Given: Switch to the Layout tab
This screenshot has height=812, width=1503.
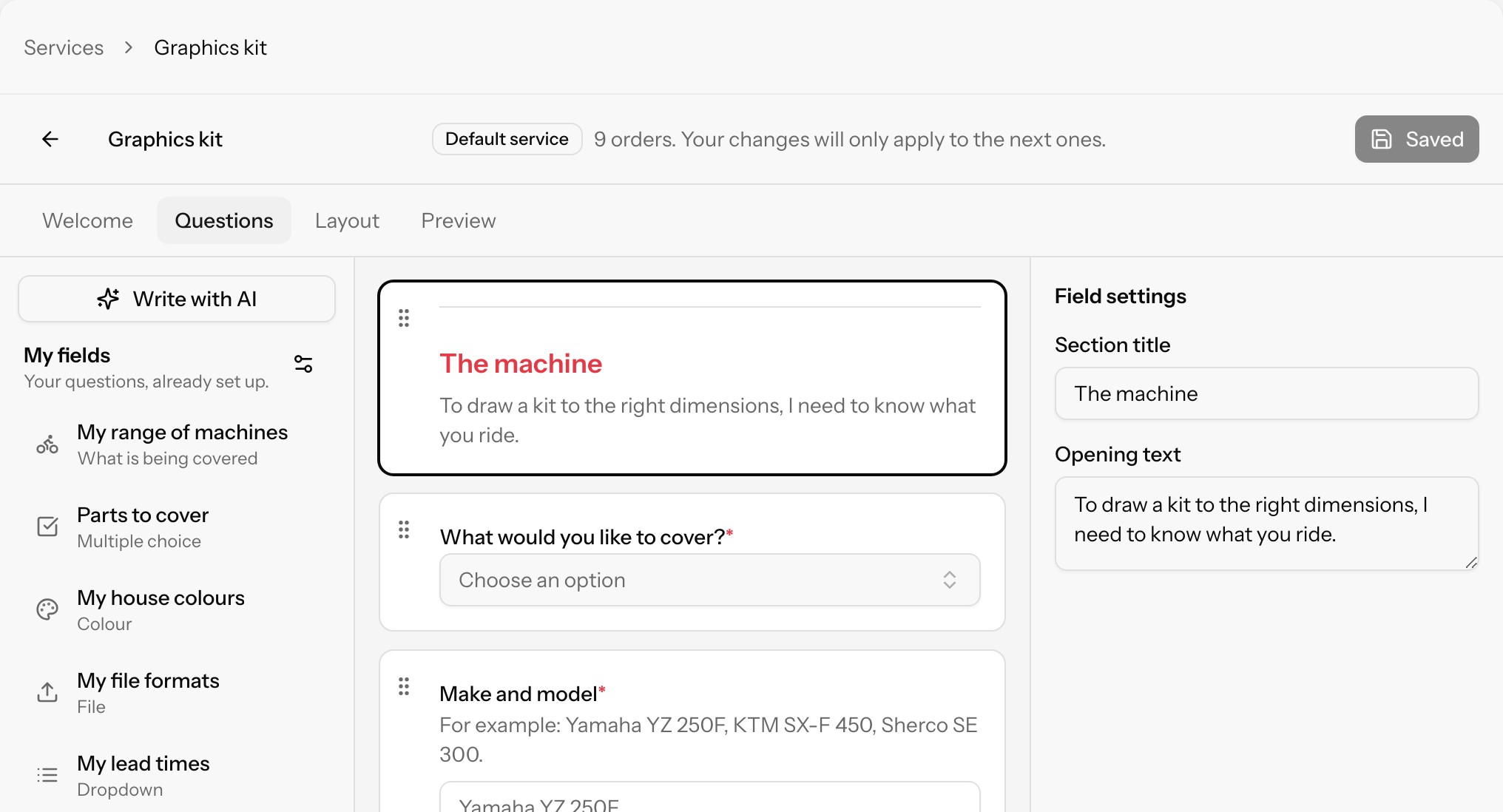Looking at the screenshot, I should tap(347, 220).
